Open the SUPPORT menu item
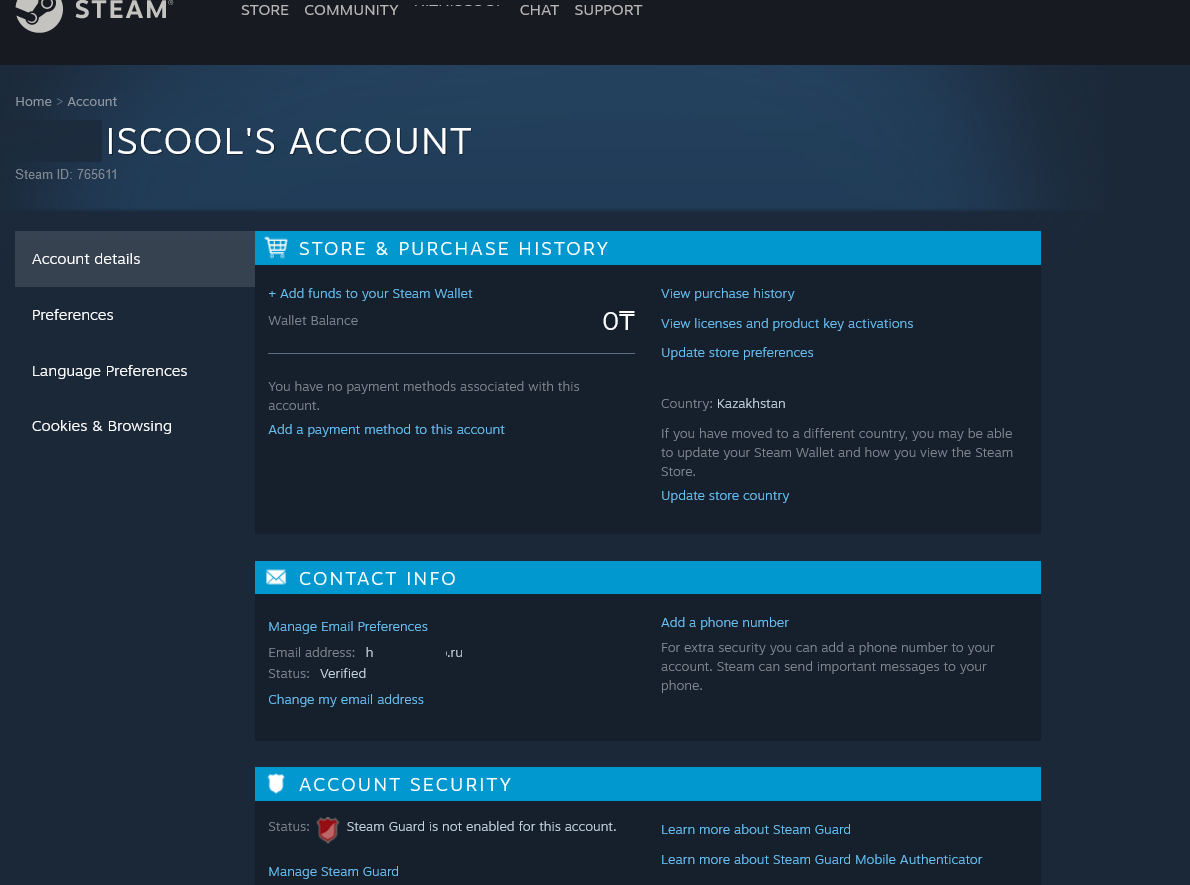The width and height of the screenshot is (1190, 885). [x=608, y=10]
